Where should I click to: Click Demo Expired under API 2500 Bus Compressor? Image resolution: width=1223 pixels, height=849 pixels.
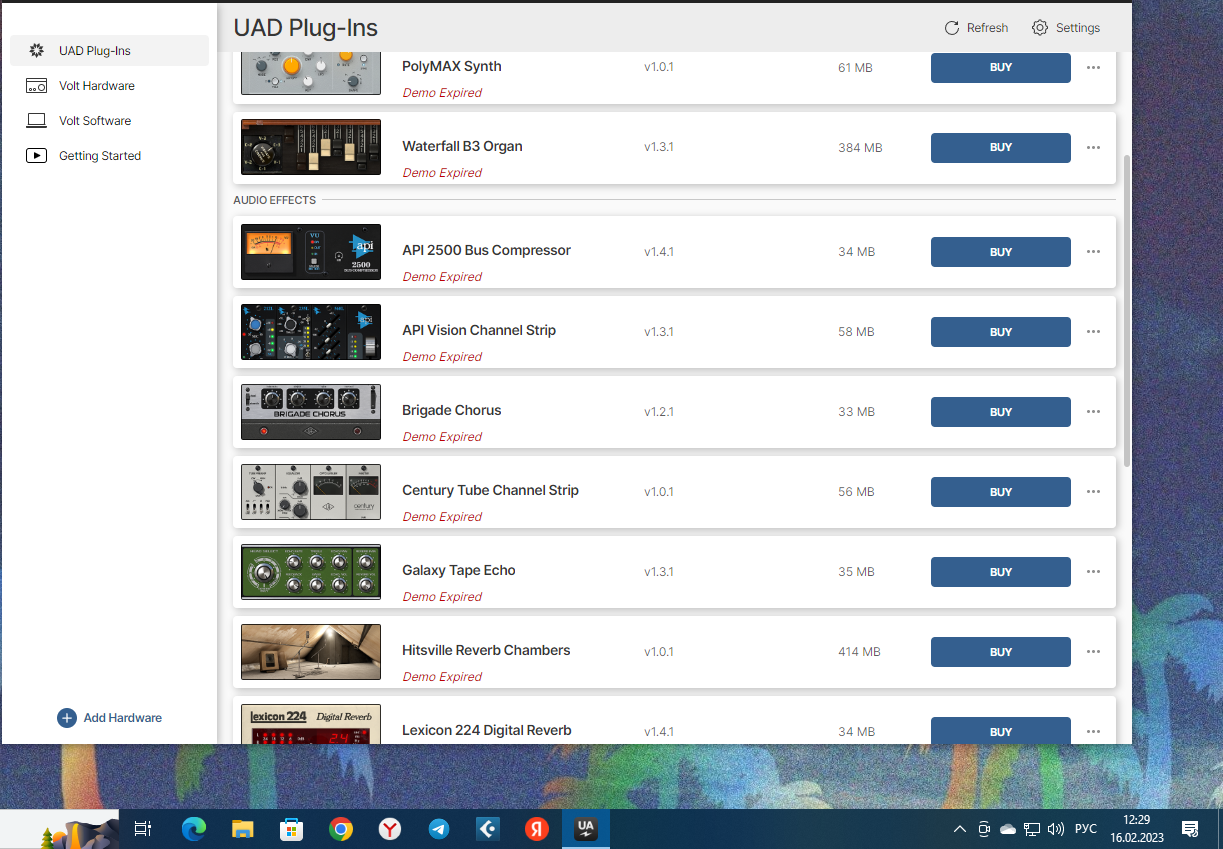(x=442, y=277)
